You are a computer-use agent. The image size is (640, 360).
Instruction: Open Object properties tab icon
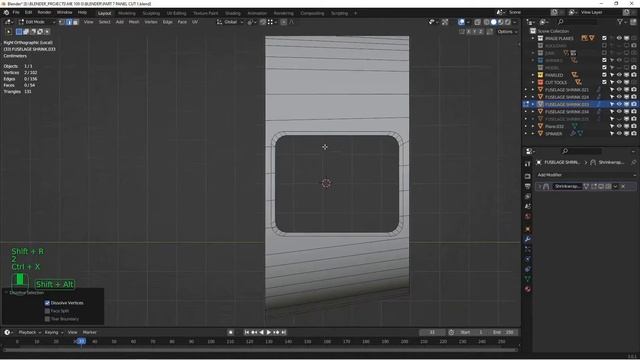coord(528,229)
